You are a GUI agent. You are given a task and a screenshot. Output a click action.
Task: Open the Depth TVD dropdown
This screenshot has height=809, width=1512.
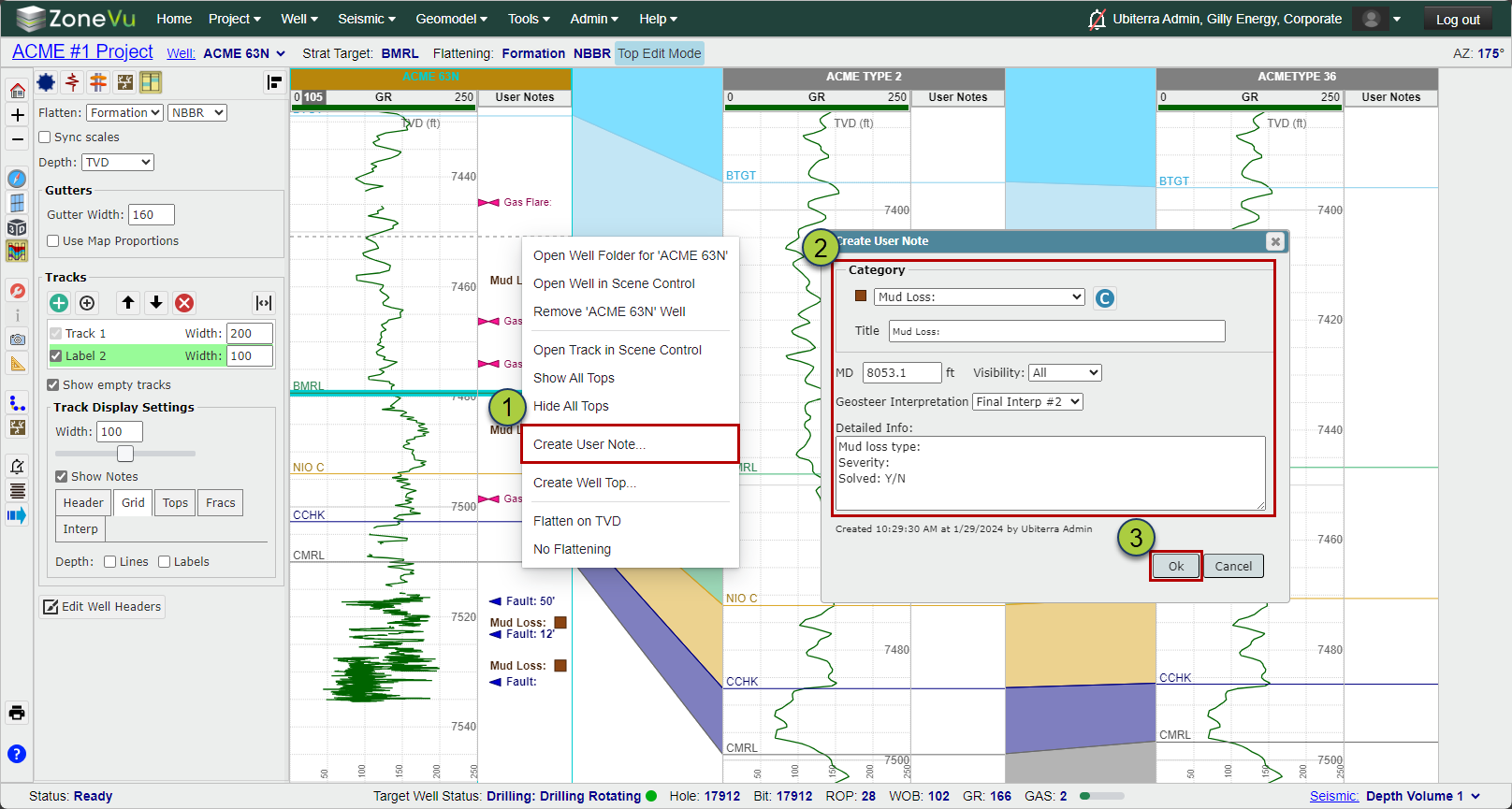118,163
